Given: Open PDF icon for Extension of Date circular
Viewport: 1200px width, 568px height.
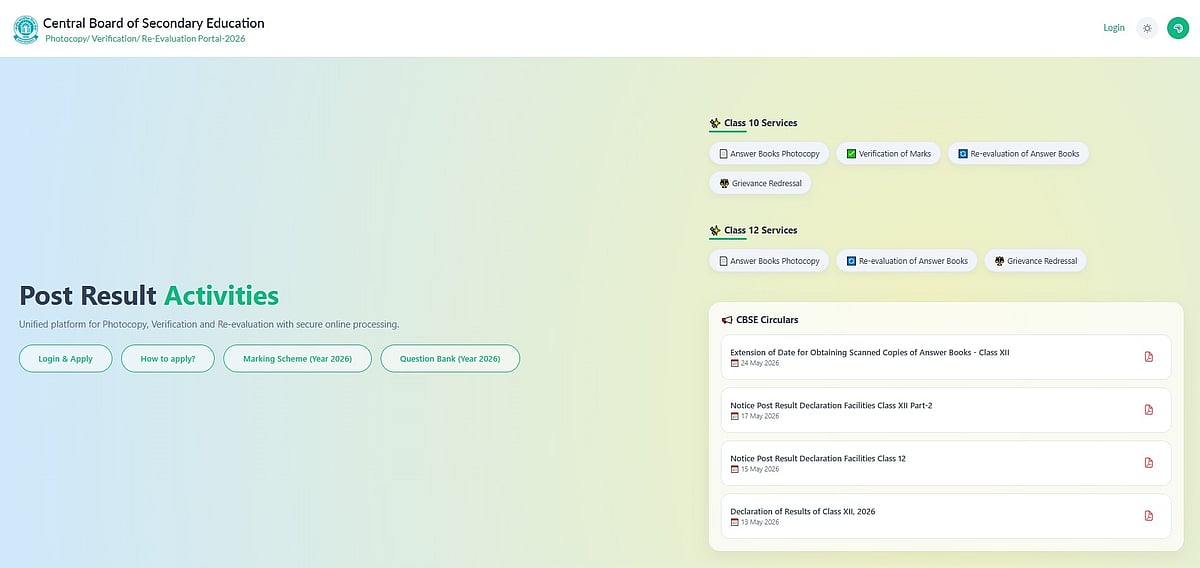Looking at the screenshot, I should click(x=1148, y=357).
